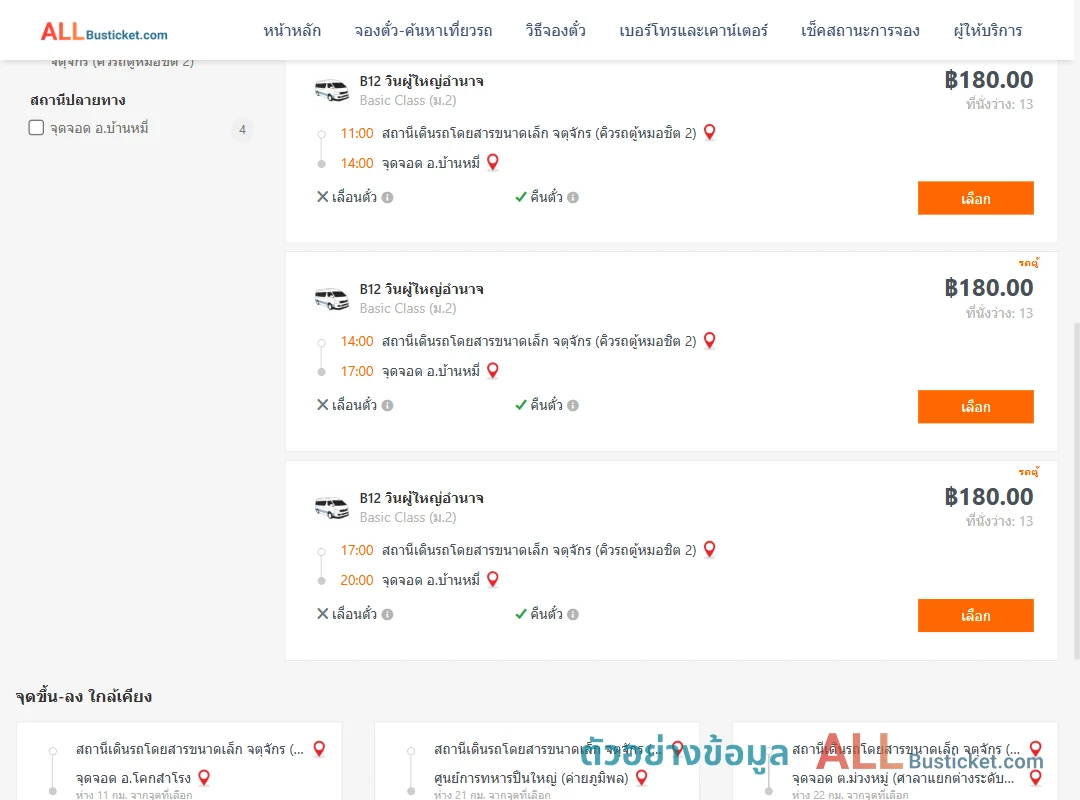This screenshot has width=1080, height=800.
Task: Click รถตู้ tag on the 17:00 trip card
Action: click(x=1028, y=471)
